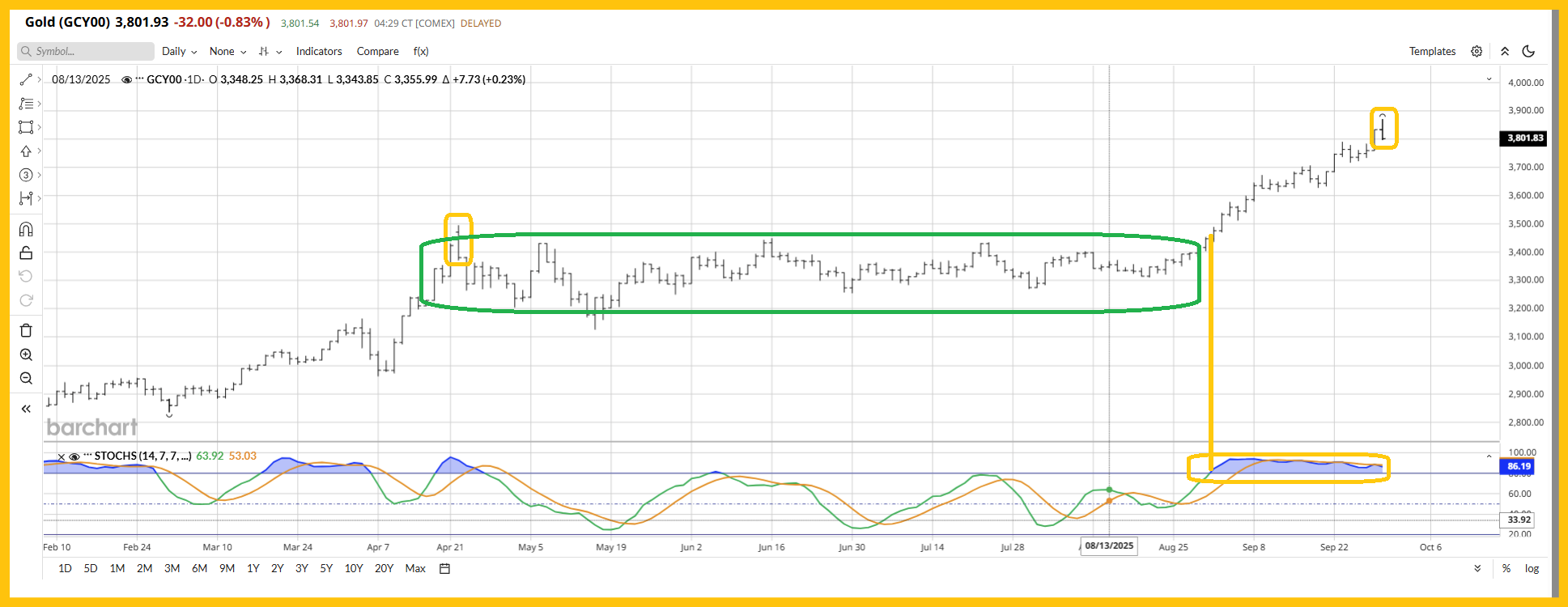Screen dimensions: 1568x607
Task: Select the 6M time range
Action: click(199, 569)
